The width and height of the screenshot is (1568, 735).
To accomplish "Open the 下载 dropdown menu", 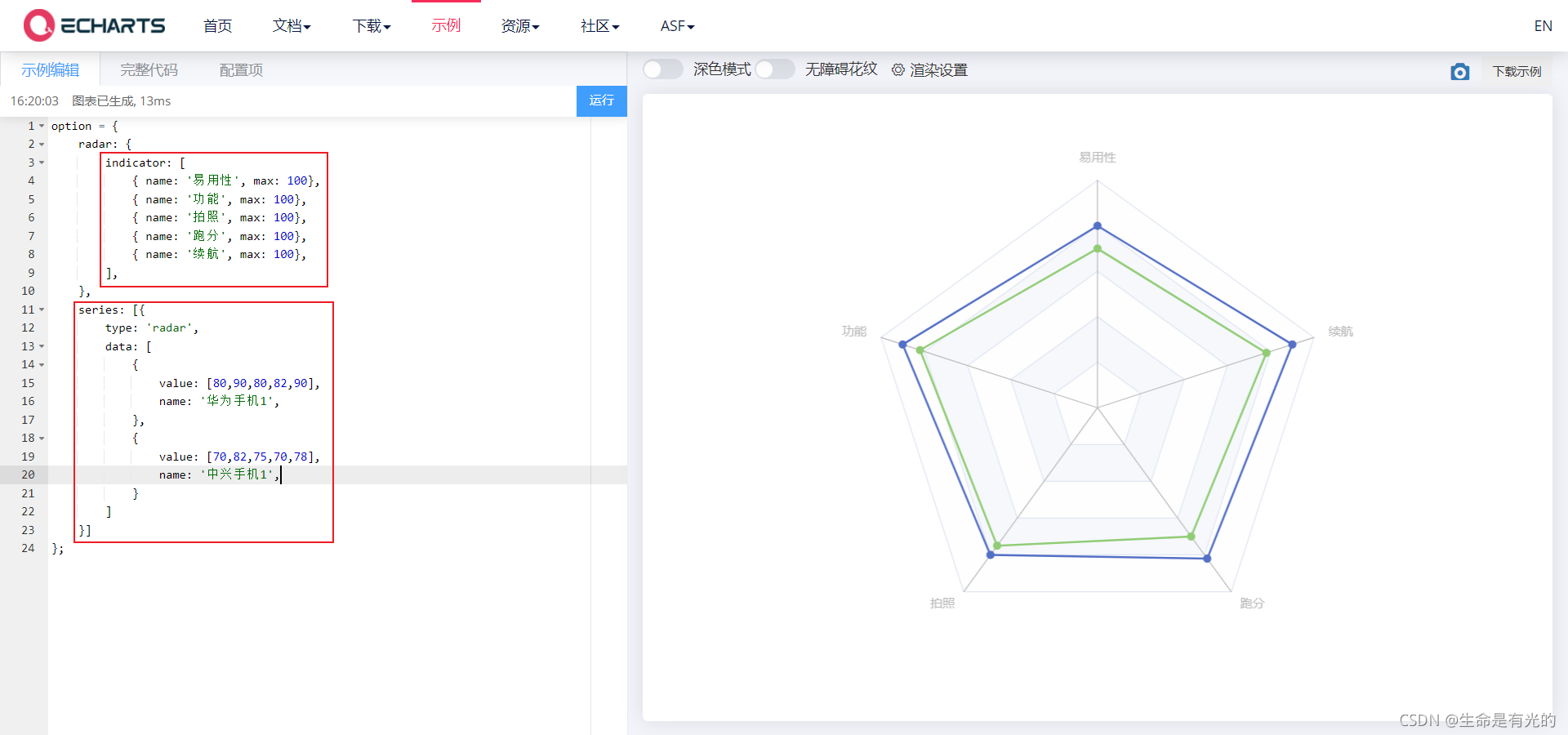I will point(372,26).
